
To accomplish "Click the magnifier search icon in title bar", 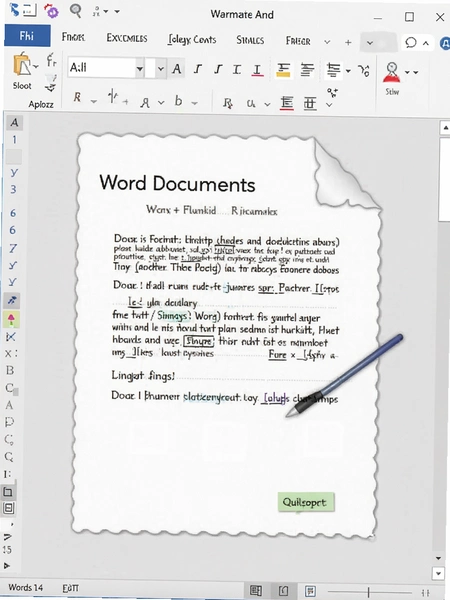I will coord(76,10).
